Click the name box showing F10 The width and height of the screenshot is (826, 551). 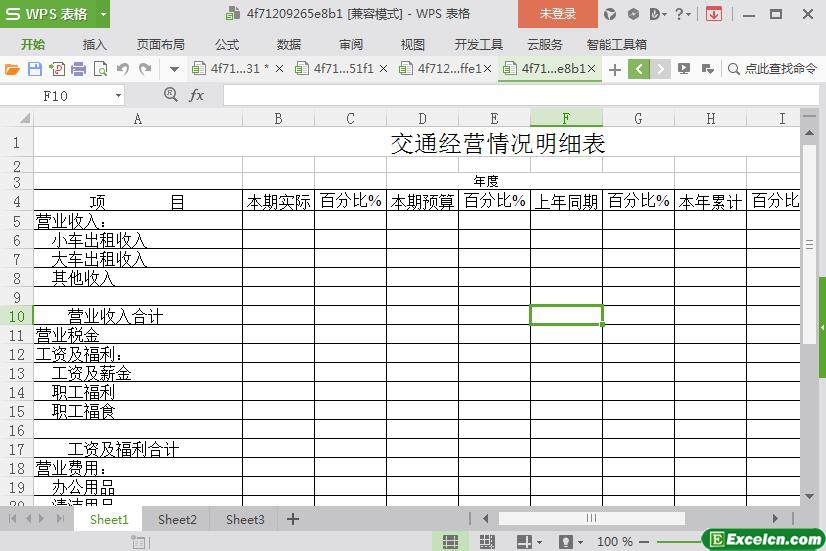pos(56,96)
